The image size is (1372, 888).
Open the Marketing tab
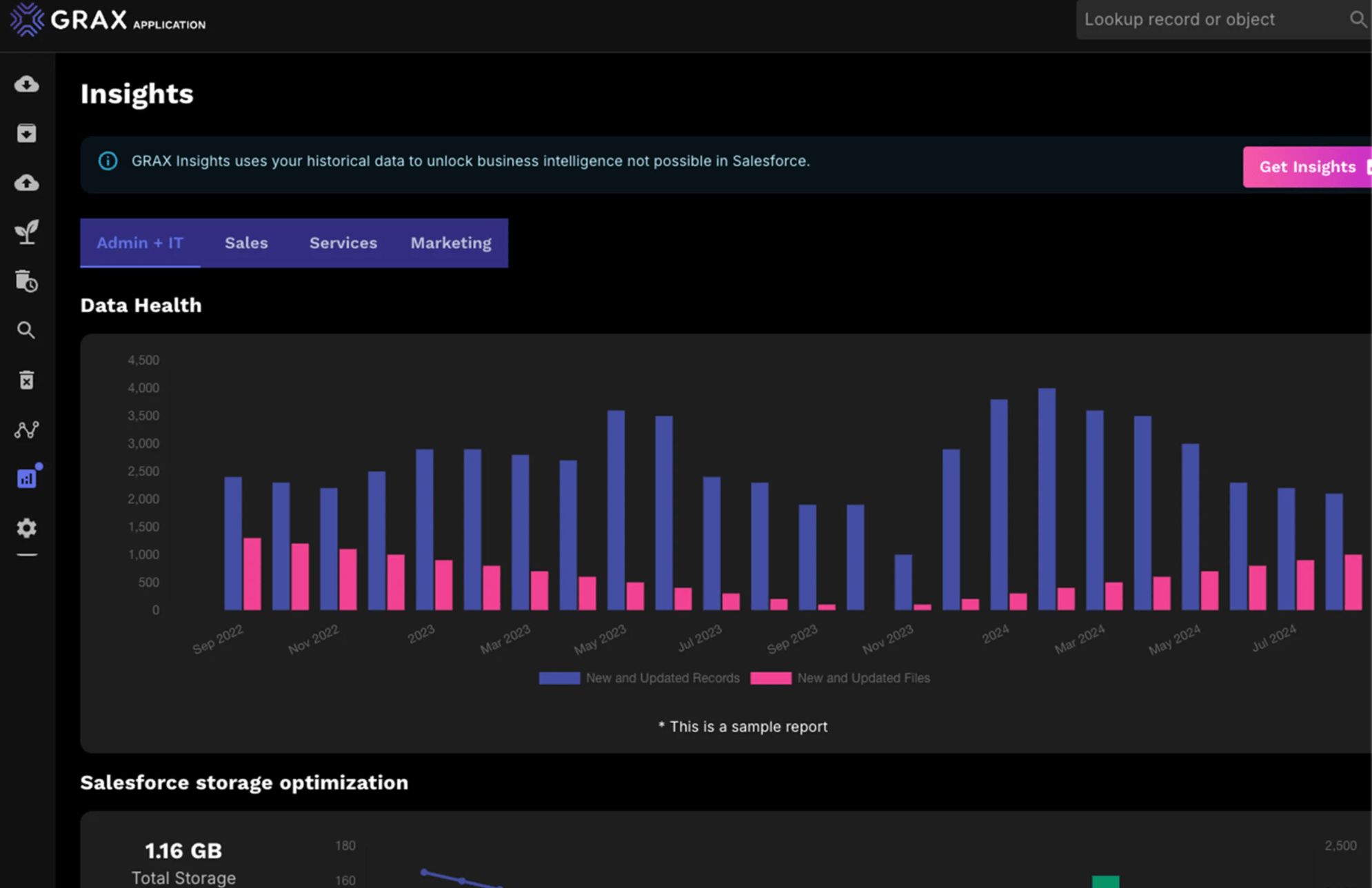point(451,243)
